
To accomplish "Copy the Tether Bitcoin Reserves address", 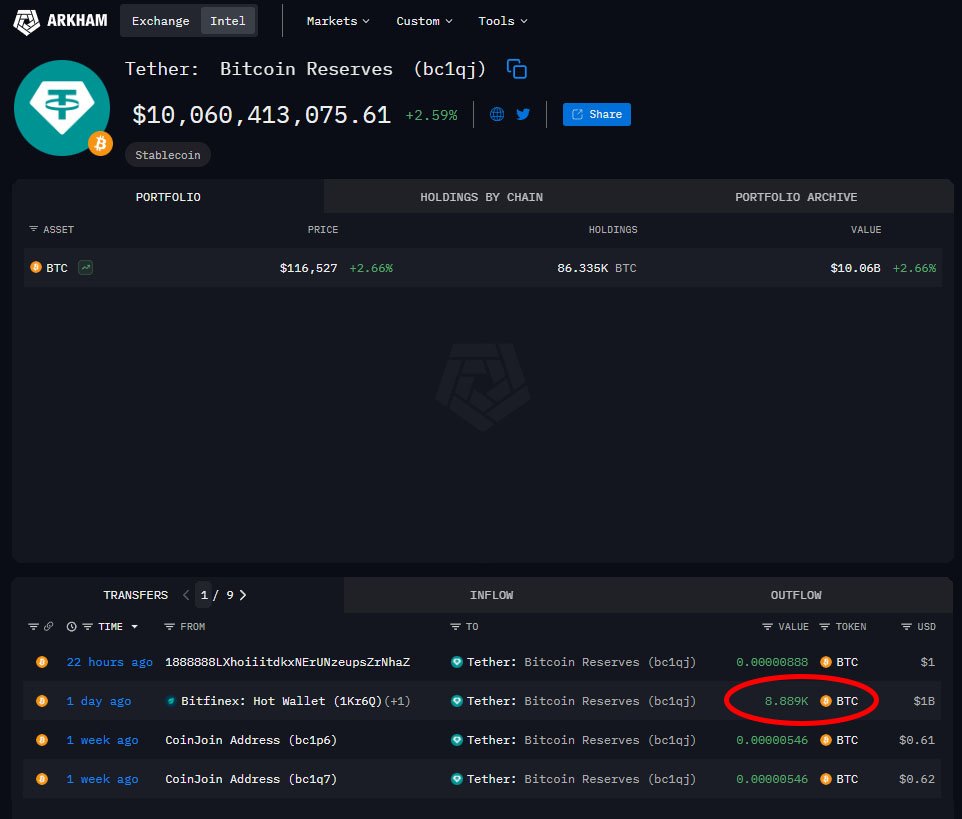I will pos(516,69).
